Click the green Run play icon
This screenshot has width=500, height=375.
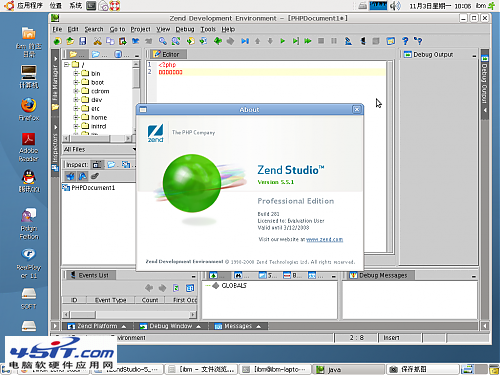point(283,41)
